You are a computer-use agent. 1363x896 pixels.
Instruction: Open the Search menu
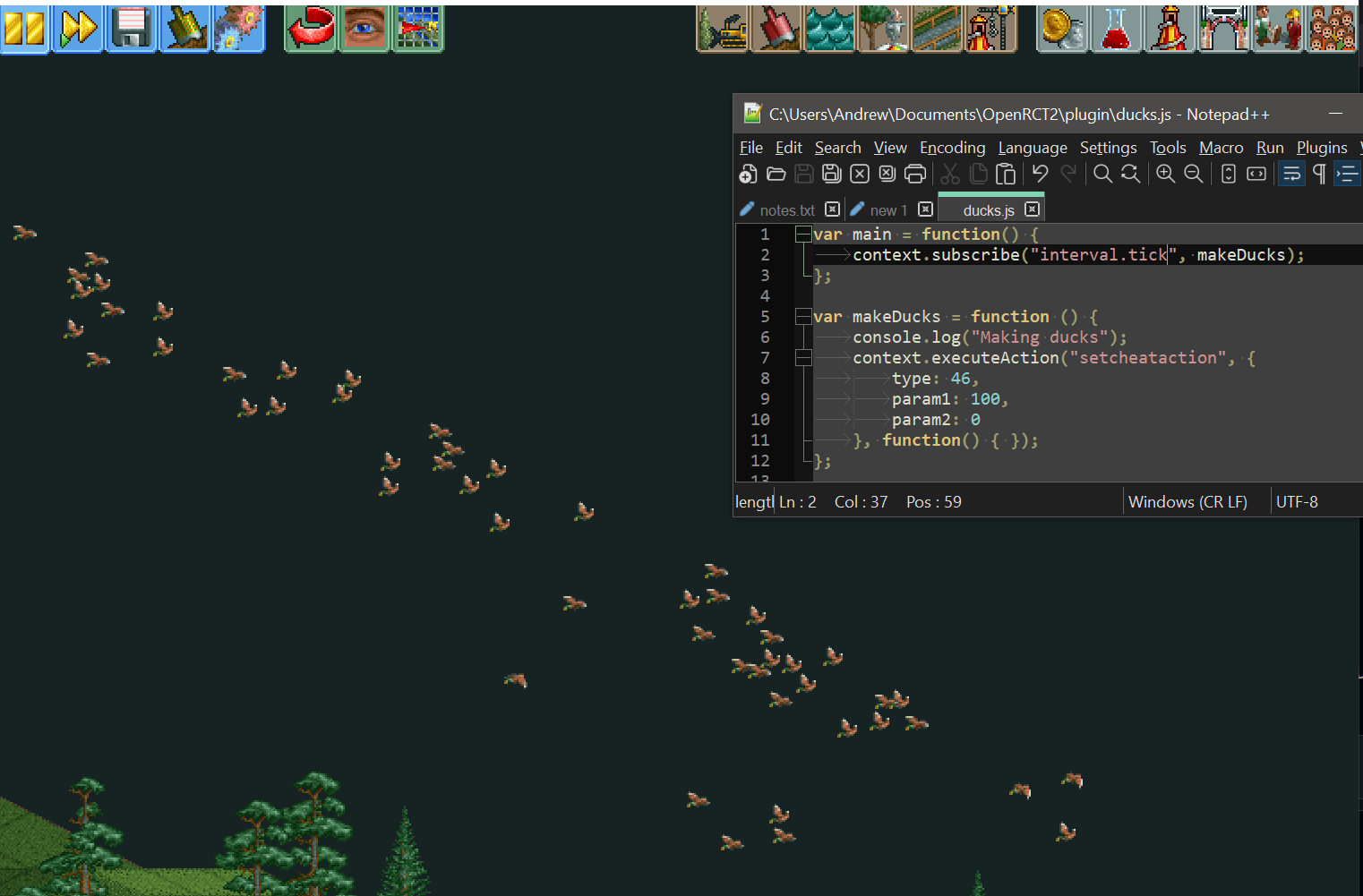837,147
